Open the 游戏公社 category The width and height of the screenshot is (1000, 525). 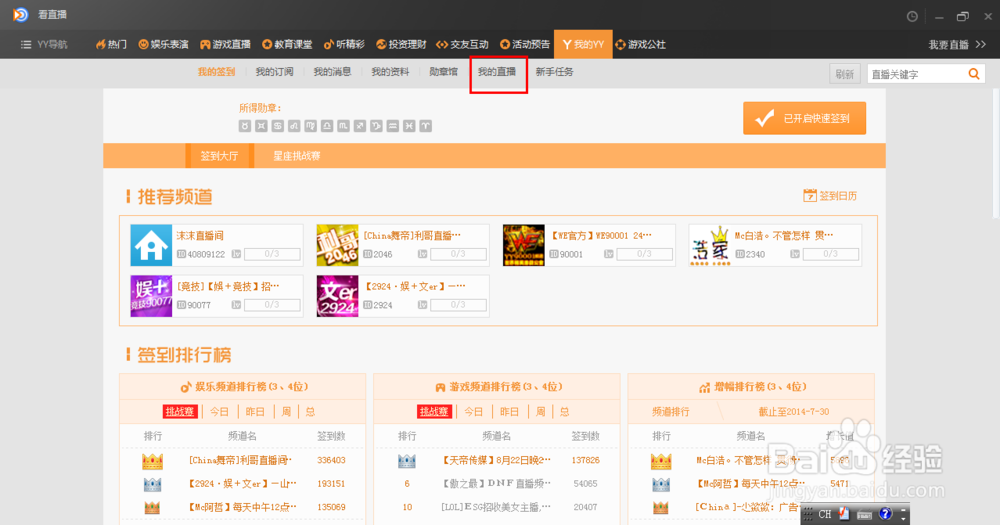(x=640, y=45)
